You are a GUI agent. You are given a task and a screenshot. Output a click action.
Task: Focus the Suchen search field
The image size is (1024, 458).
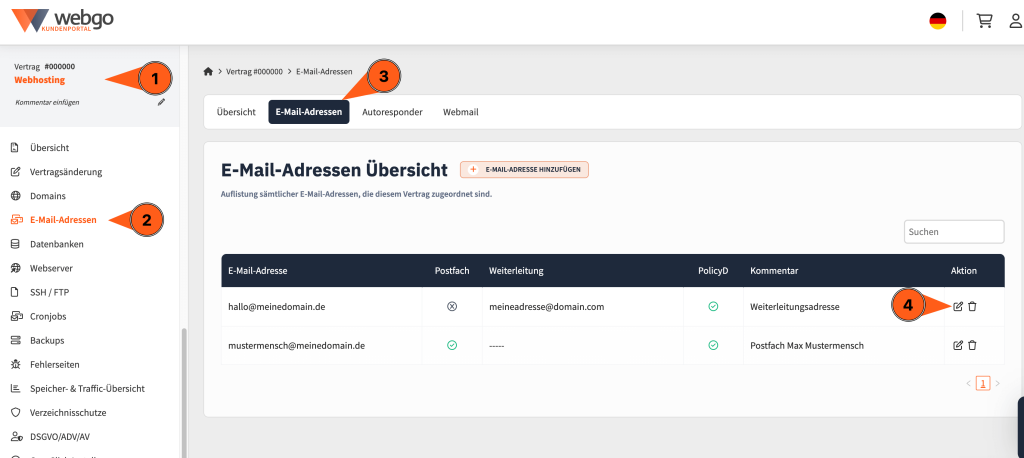click(x=953, y=232)
